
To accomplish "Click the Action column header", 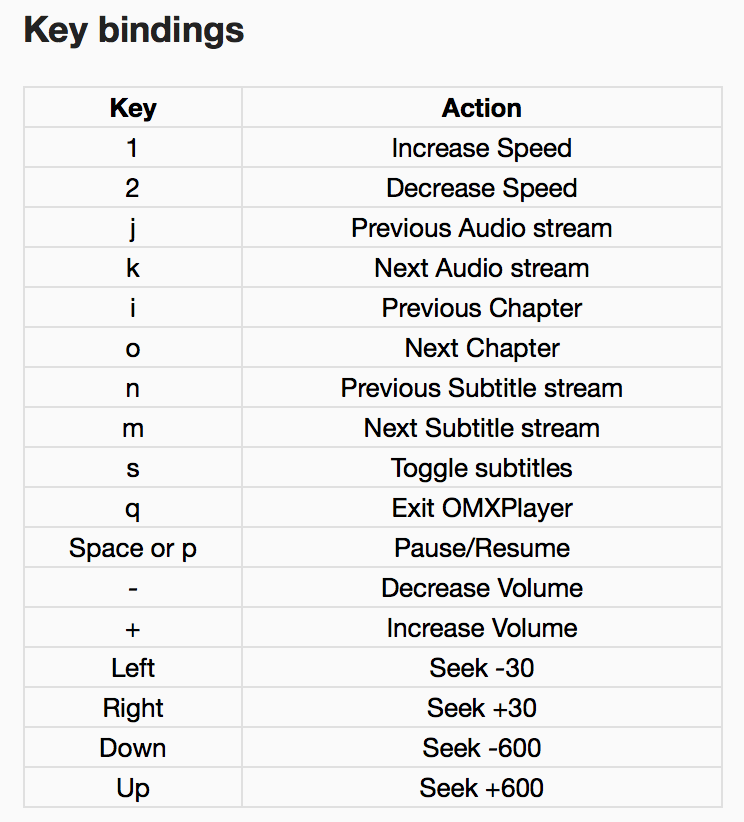I will pyautogui.click(x=481, y=108).
